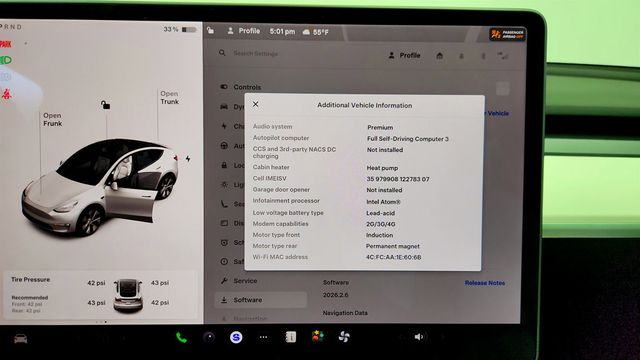The image size is (640, 360).
Task: Tap the Infotainment processor value Intel Atom
Action: [383, 202]
